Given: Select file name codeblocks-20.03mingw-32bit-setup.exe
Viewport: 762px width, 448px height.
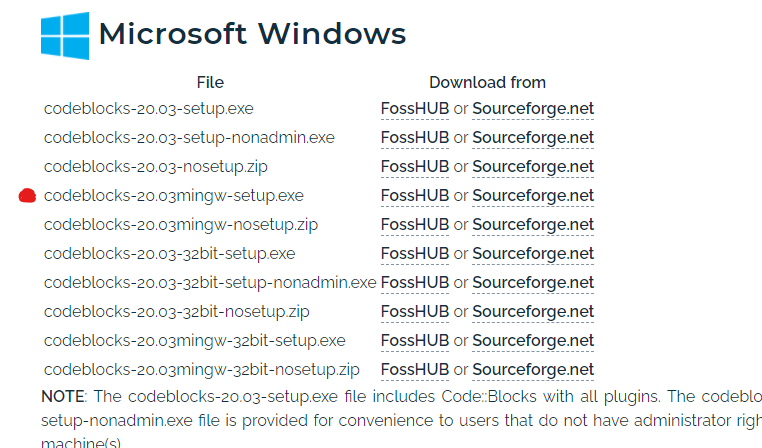Looking at the screenshot, I should (x=195, y=341).
